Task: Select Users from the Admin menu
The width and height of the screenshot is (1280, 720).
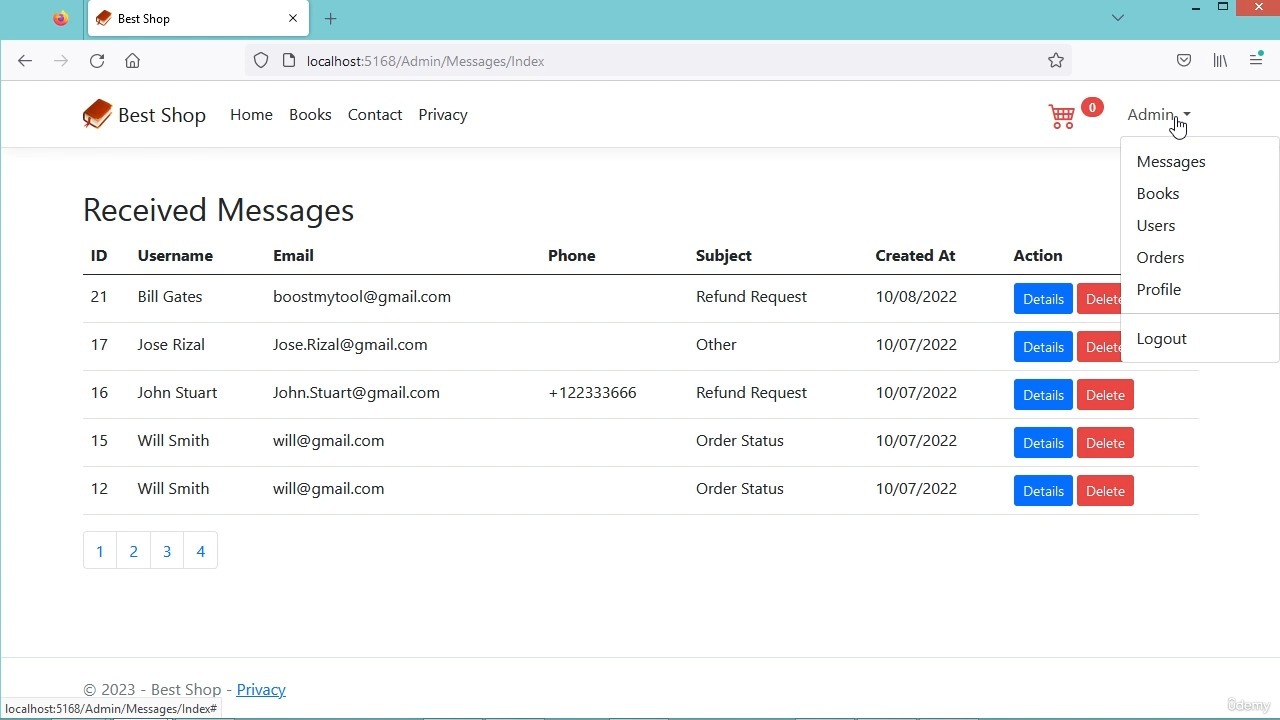Action: [x=1155, y=226]
